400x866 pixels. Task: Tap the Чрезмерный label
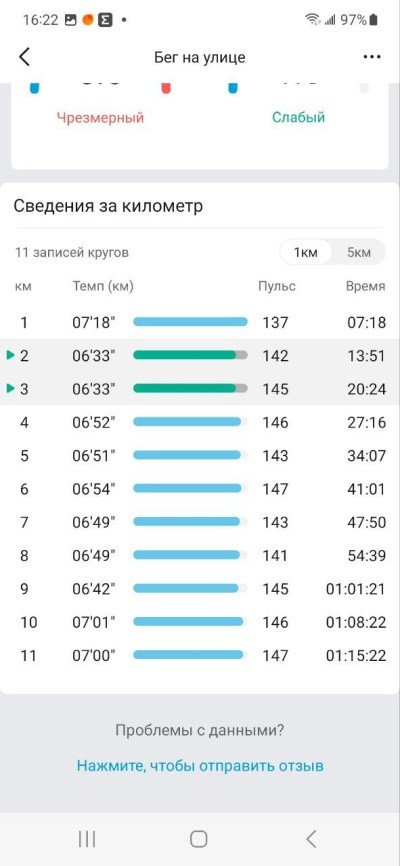coord(101,117)
